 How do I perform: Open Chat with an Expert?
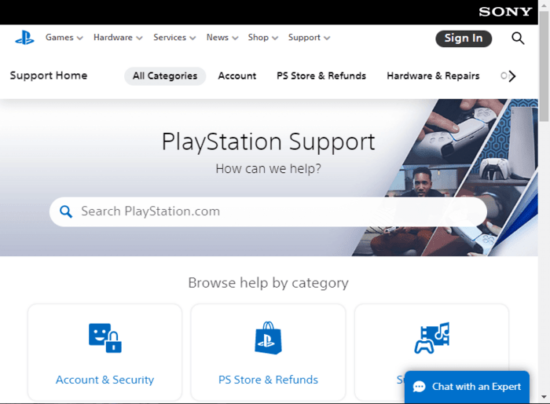467,386
